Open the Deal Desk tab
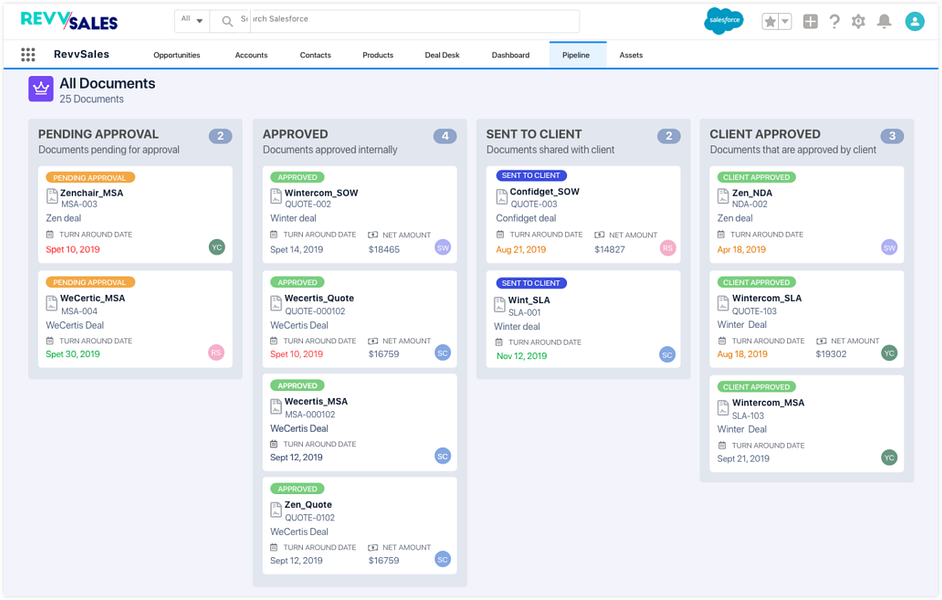The width and height of the screenshot is (942, 600). 442,55
